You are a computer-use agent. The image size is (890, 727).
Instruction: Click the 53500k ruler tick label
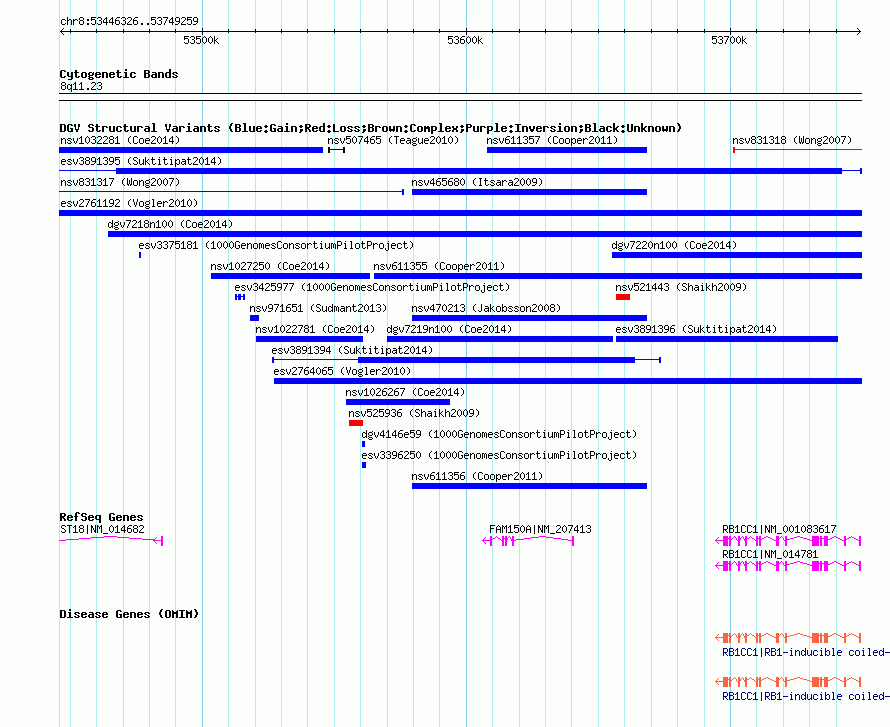click(x=201, y=40)
